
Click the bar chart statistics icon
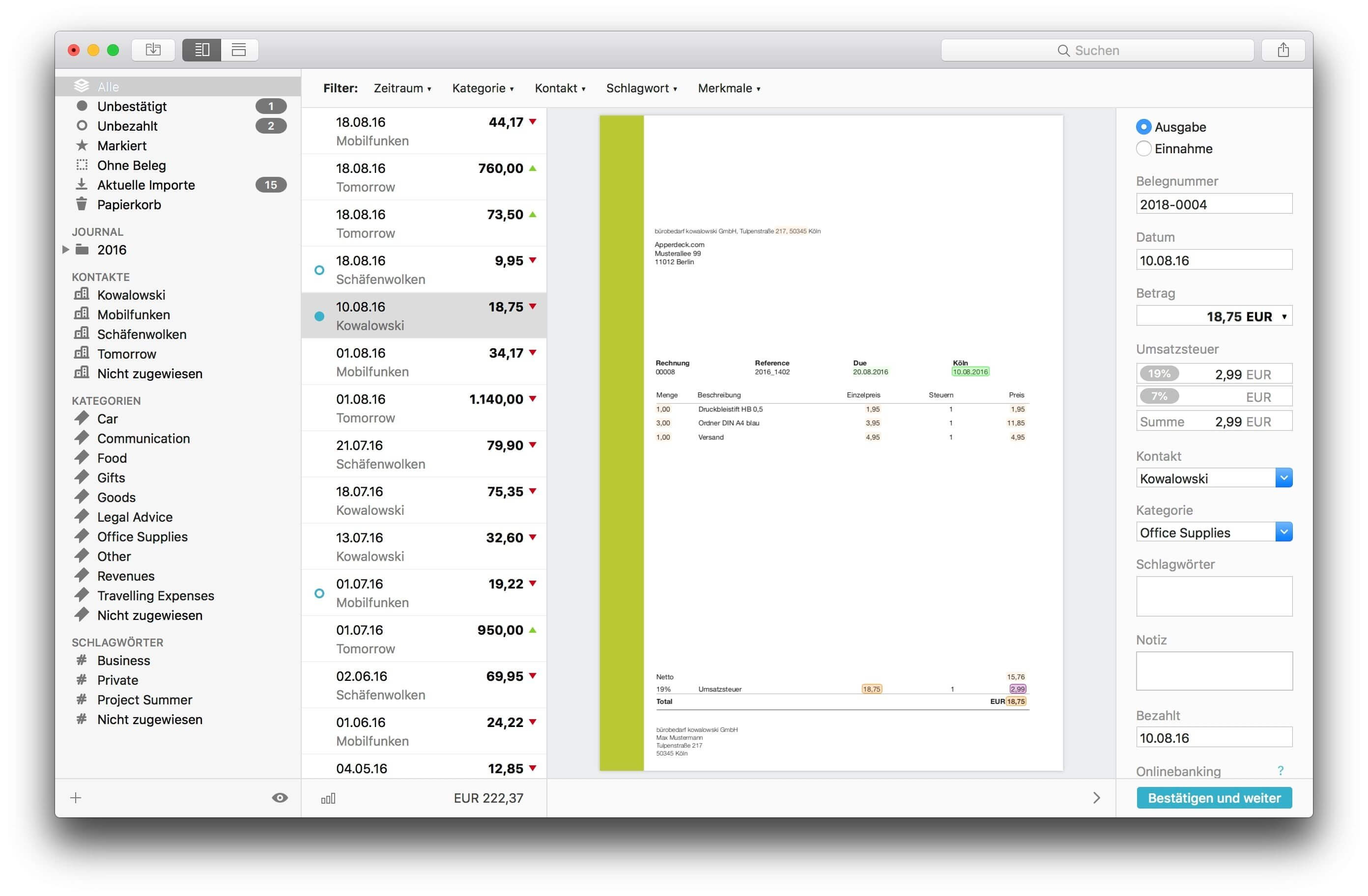pos(328,798)
